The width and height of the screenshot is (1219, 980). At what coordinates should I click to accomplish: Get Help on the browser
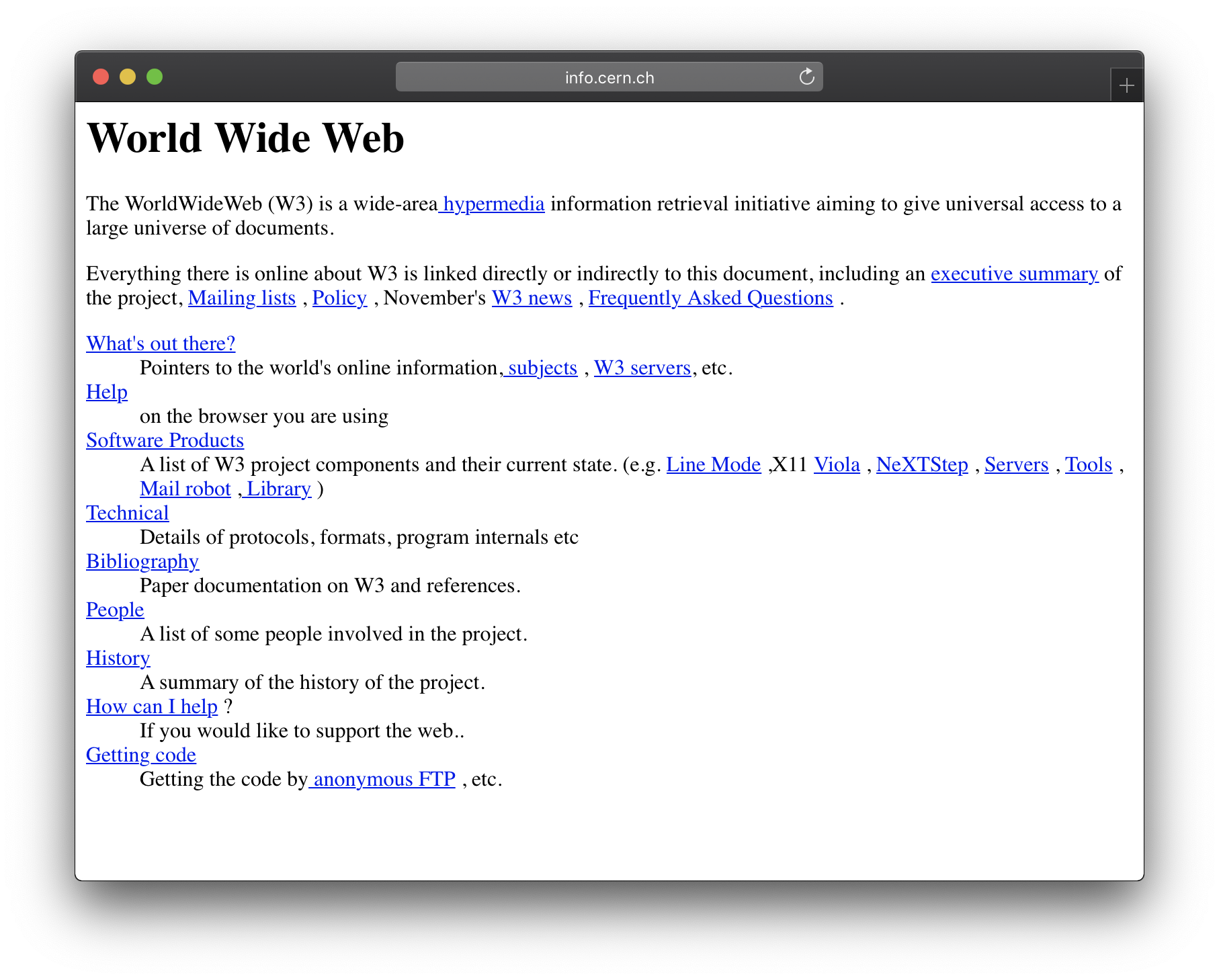(106, 392)
